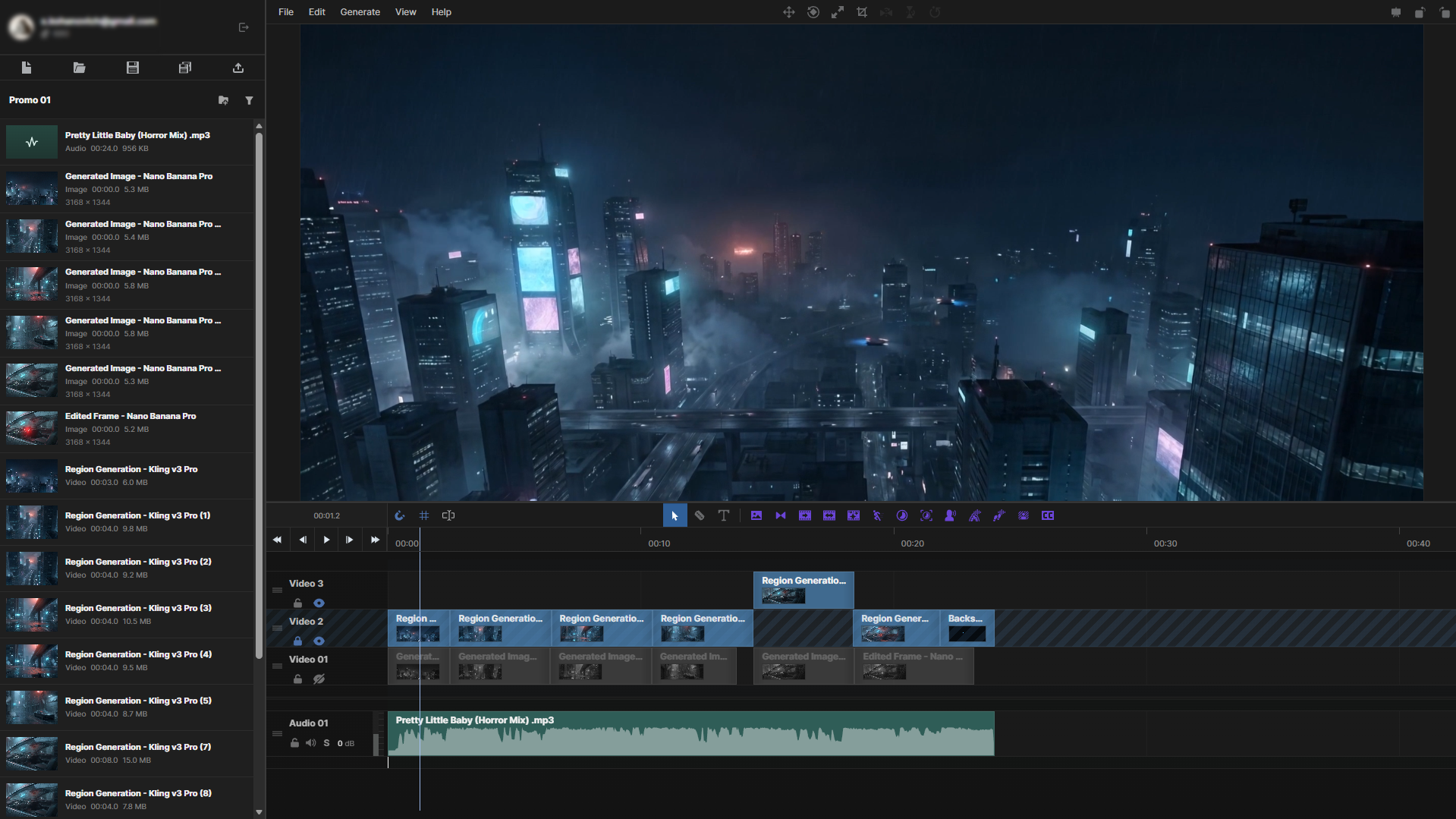1456x819 pixels.
Task: Click the 00:01.2 timecode field
Action: click(x=327, y=515)
